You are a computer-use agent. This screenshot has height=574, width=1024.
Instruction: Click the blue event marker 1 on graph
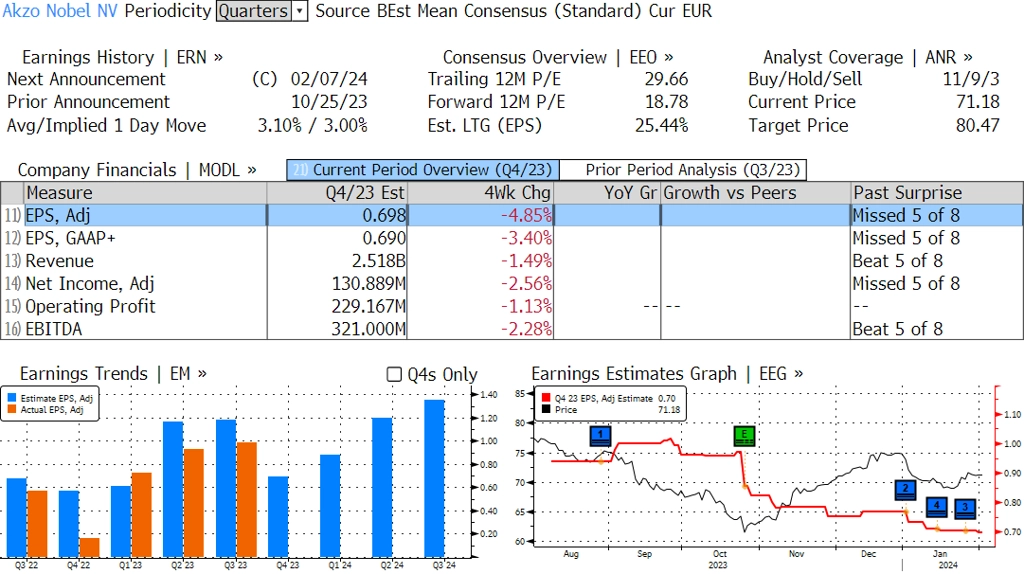(x=600, y=436)
